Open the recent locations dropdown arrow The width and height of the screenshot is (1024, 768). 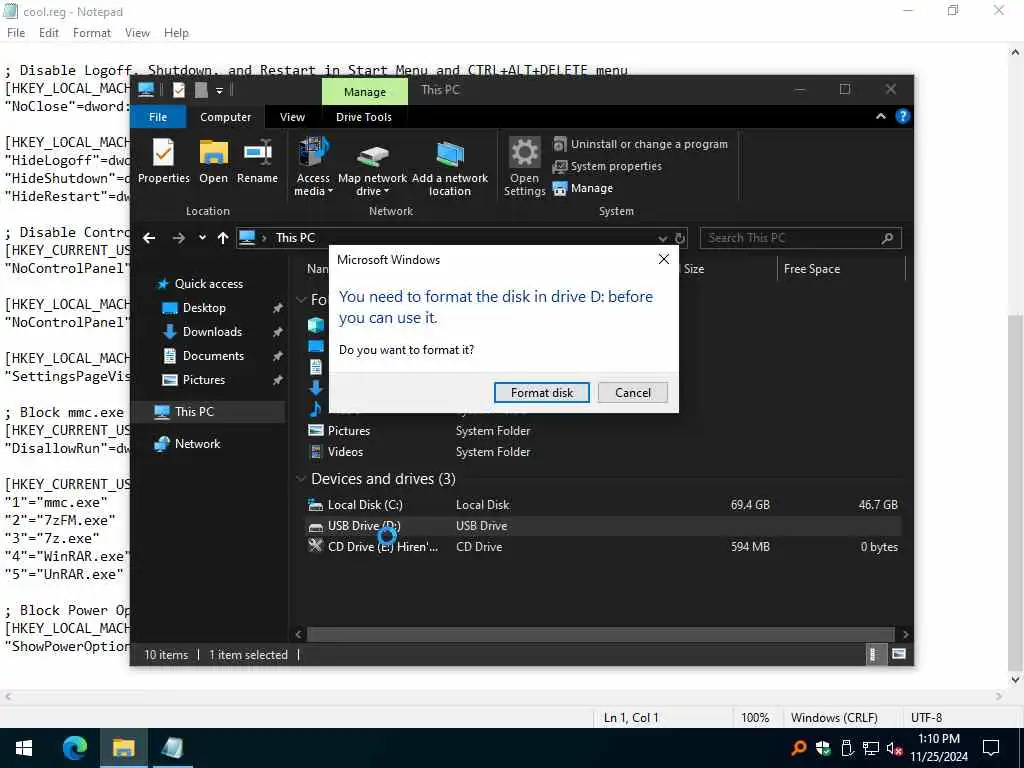[202, 238]
